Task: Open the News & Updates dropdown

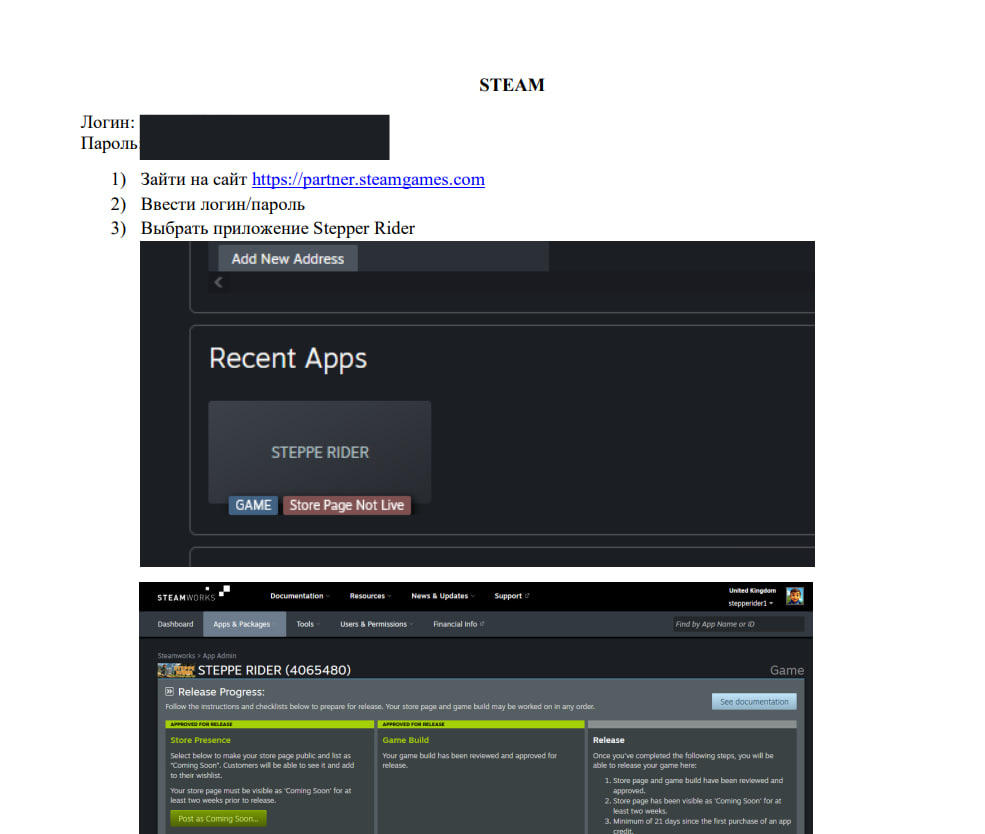Action: click(x=442, y=596)
